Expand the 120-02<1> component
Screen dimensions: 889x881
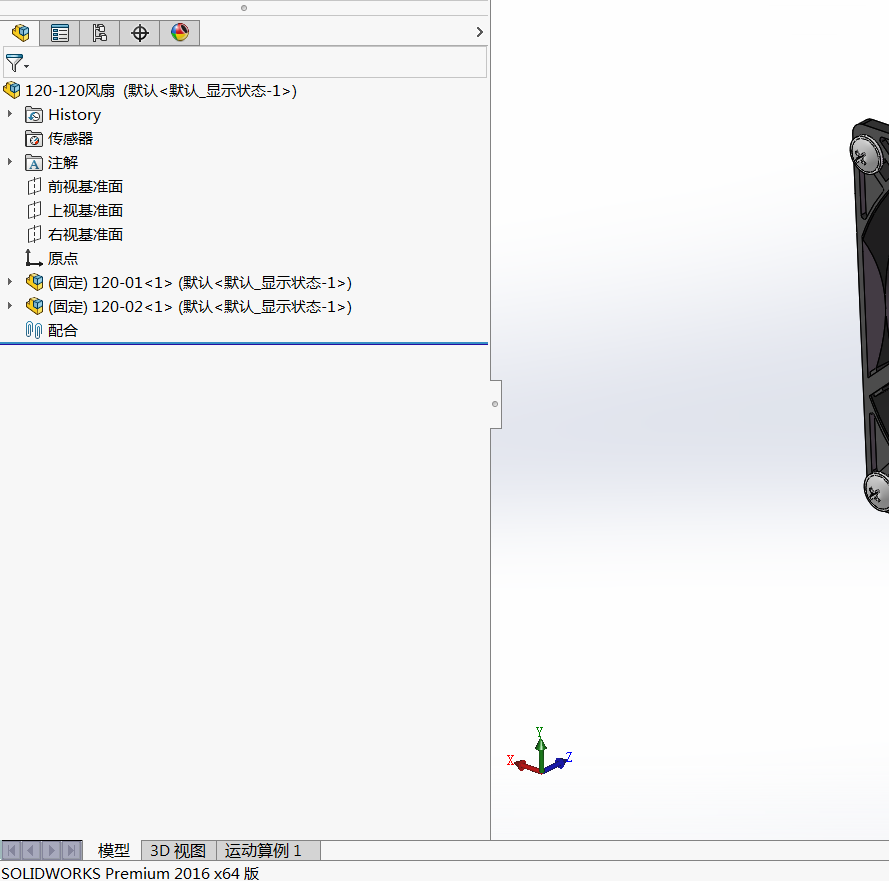tap(10, 306)
